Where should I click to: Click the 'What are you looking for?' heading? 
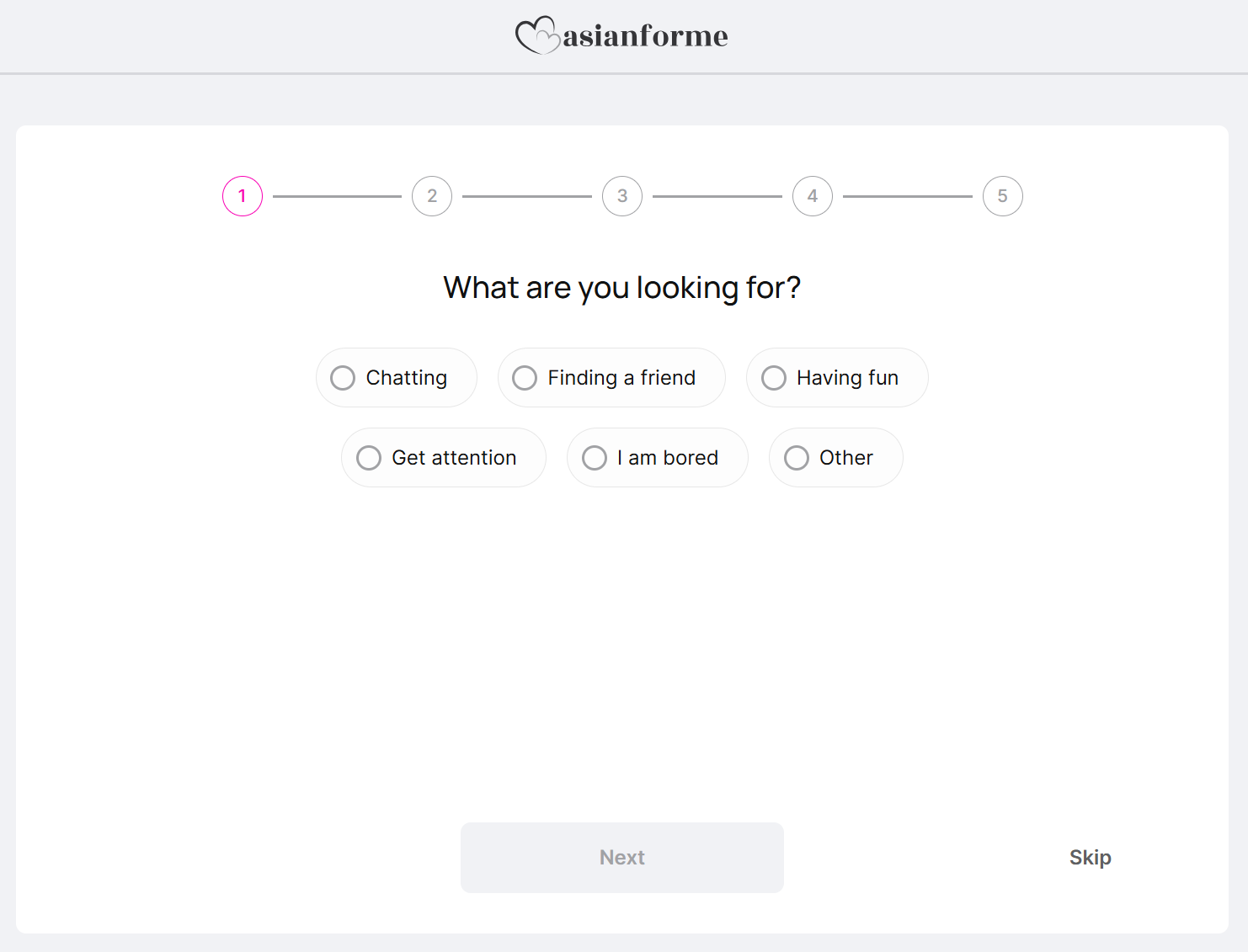(622, 288)
